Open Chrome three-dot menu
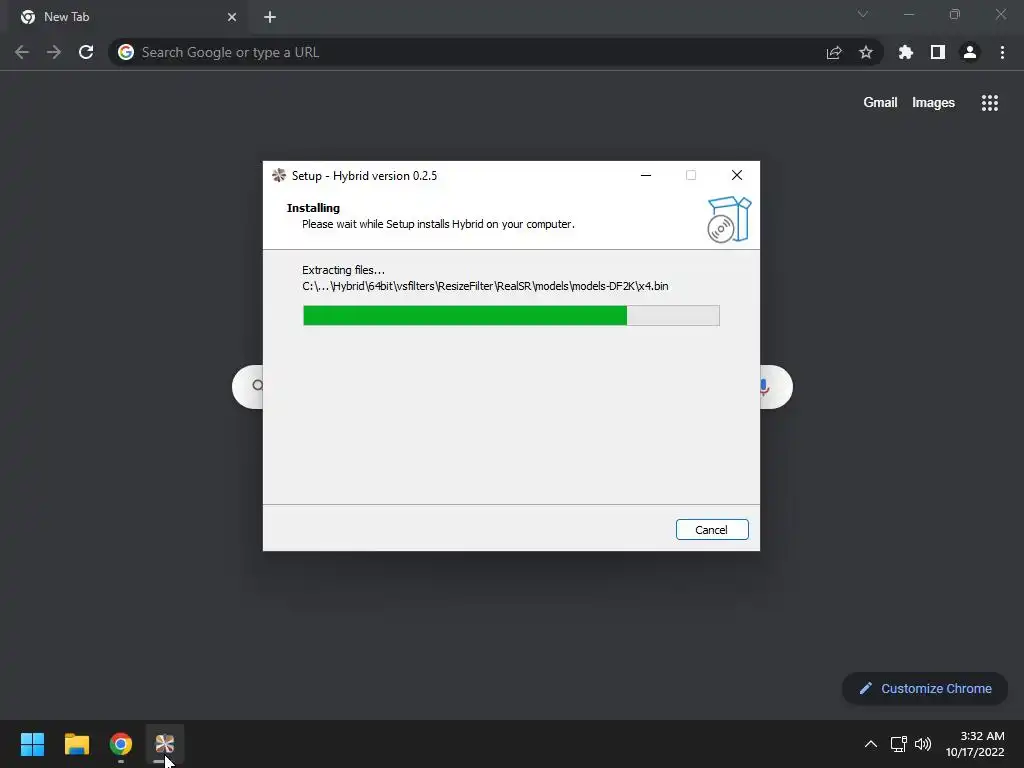The height and width of the screenshot is (768, 1024). 1002,52
